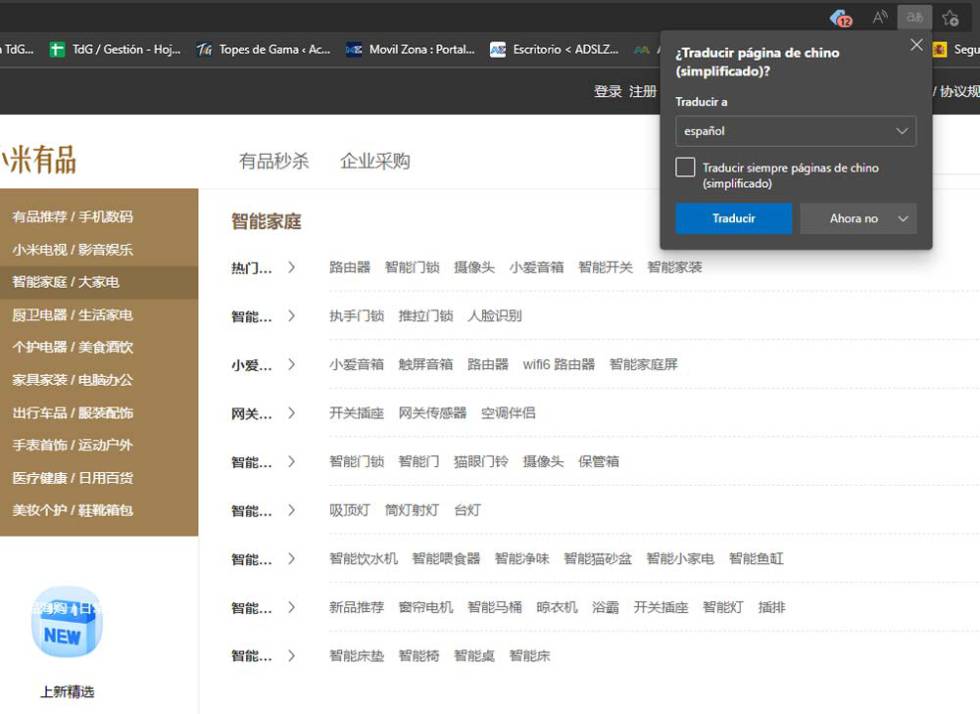
Task: Click the ADSLZ bookmark favicon
Action: pyautogui.click(x=498, y=49)
